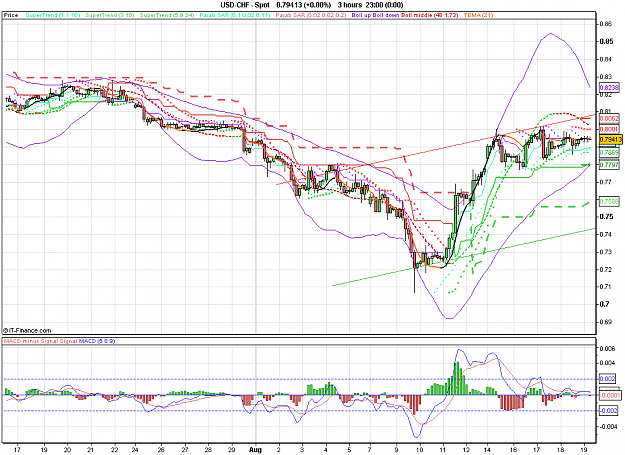Select the 'Parab SAR (0.1 0.02 0.11)' legend entry
The width and height of the screenshot is (625, 455).
click(235, 15)
